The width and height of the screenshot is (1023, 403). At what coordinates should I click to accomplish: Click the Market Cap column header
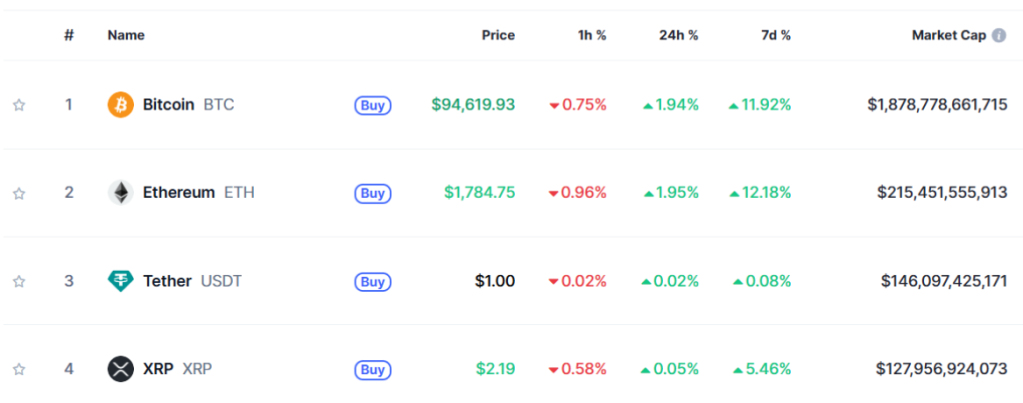(x=948, y=35)
